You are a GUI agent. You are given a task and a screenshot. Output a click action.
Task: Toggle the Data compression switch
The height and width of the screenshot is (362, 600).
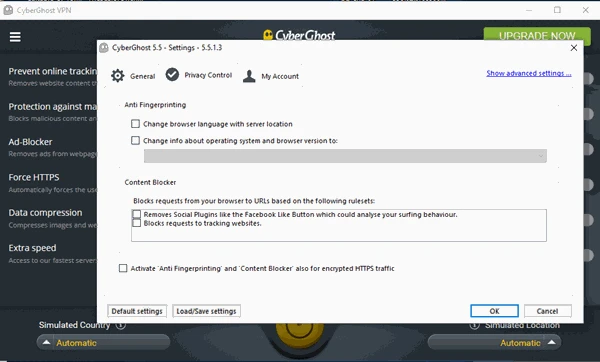click(x=589, y=219)
